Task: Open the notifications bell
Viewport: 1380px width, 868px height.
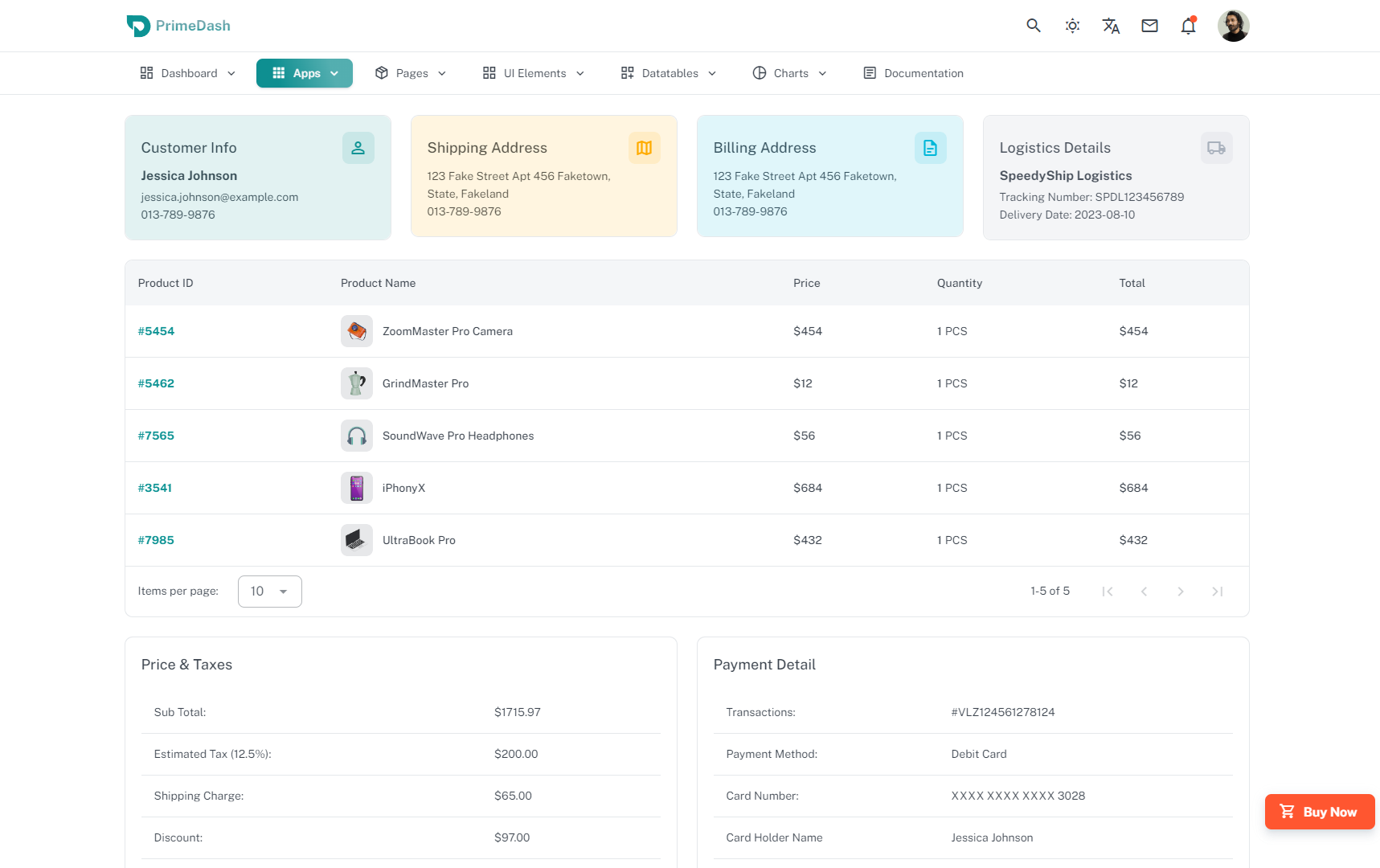Action: click(1188, 26)
